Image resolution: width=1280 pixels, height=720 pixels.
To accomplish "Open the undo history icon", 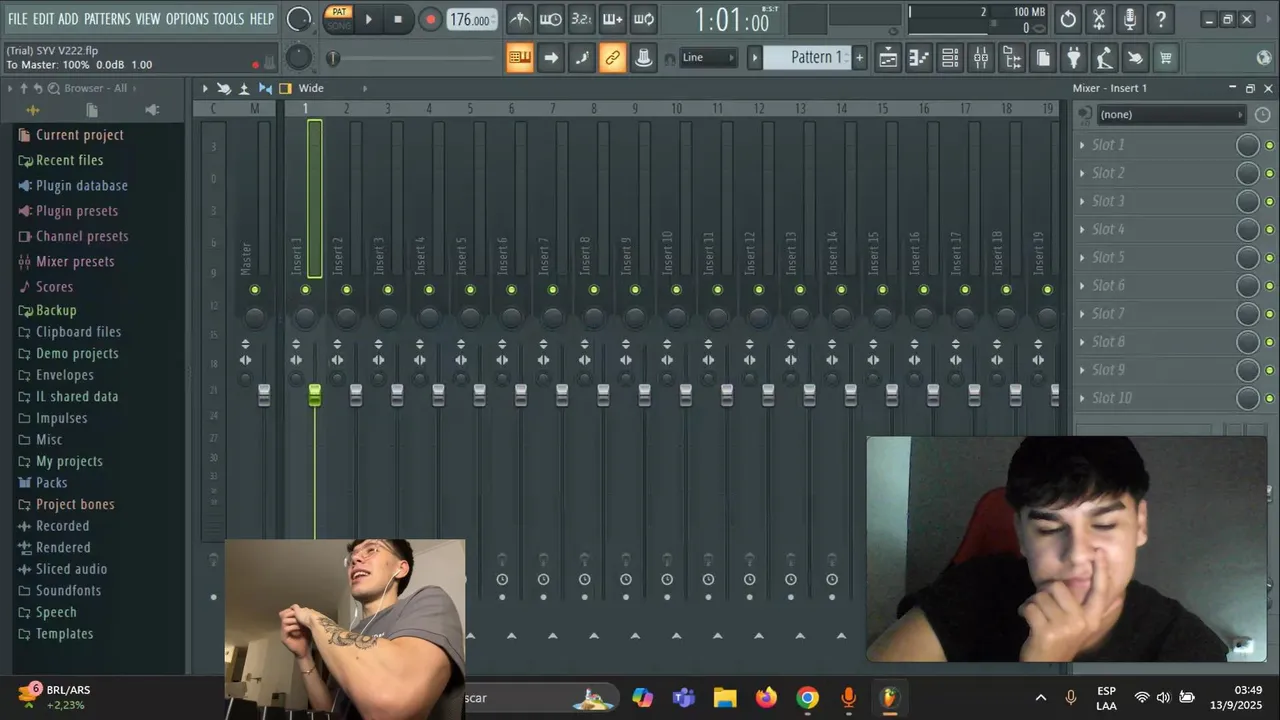I will point(1068,19).
